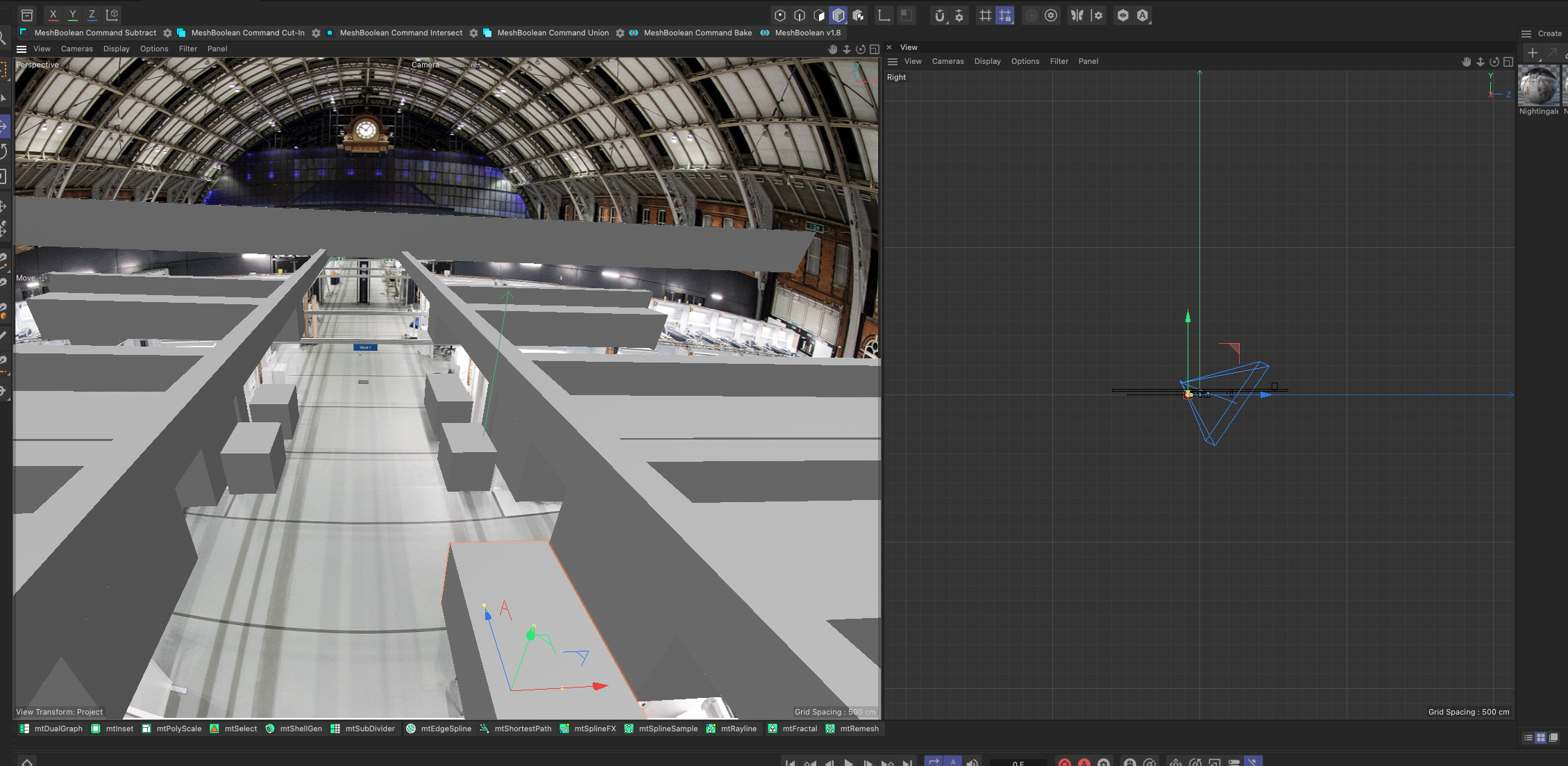Toggle the workplane grid icon
The height and width of the screenshot is (766, 1568).
[985, 15]
